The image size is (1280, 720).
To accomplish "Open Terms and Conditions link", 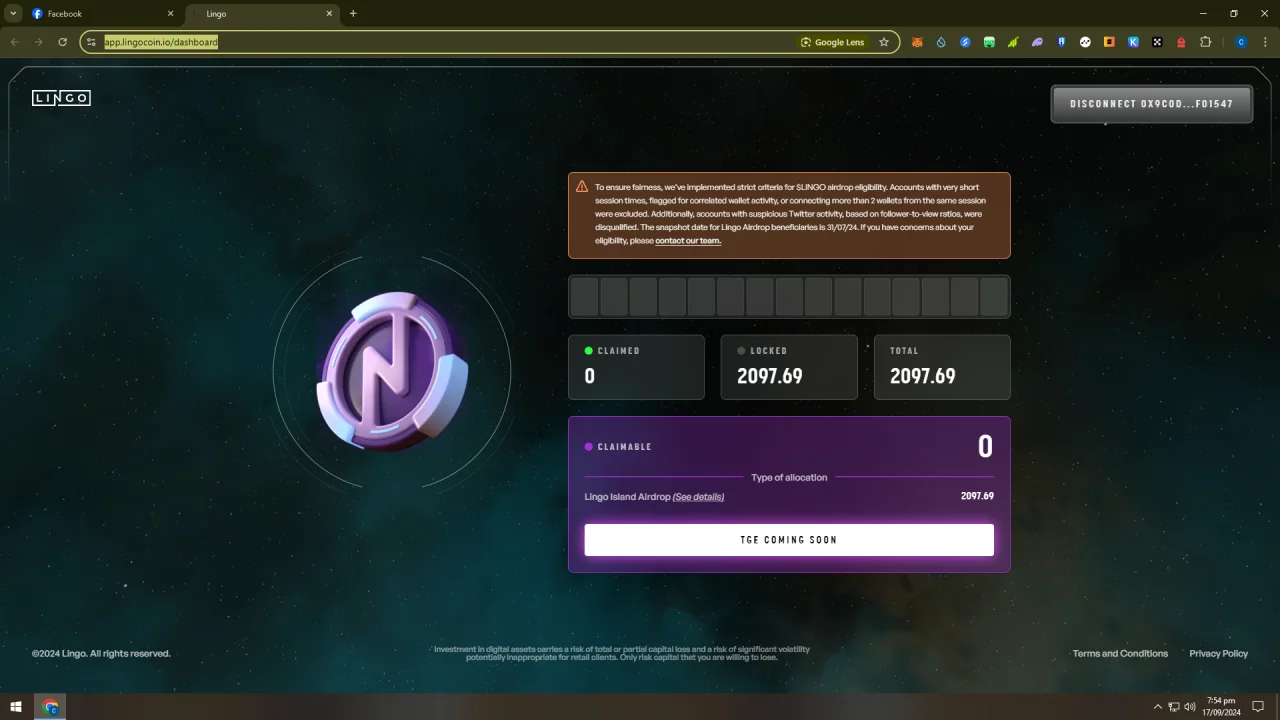I will (x=1120, y=654).
